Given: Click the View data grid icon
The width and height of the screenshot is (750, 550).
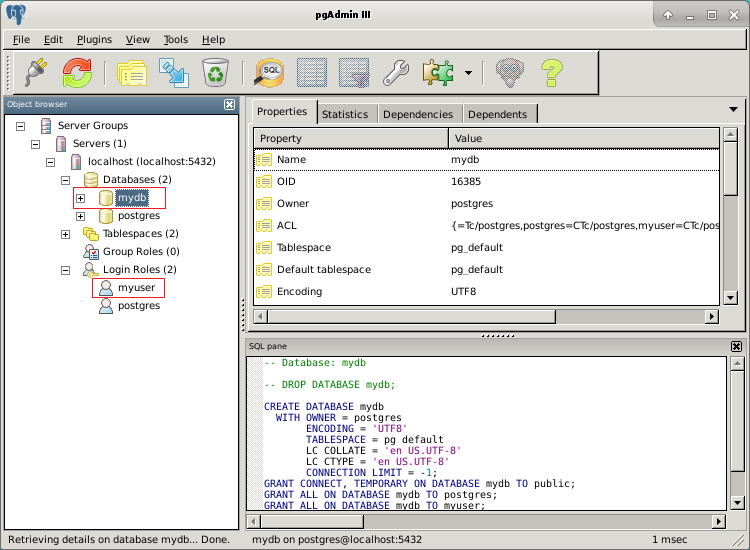Looking at the screenshot, I should pyautogui.click(x=312, y=73).
